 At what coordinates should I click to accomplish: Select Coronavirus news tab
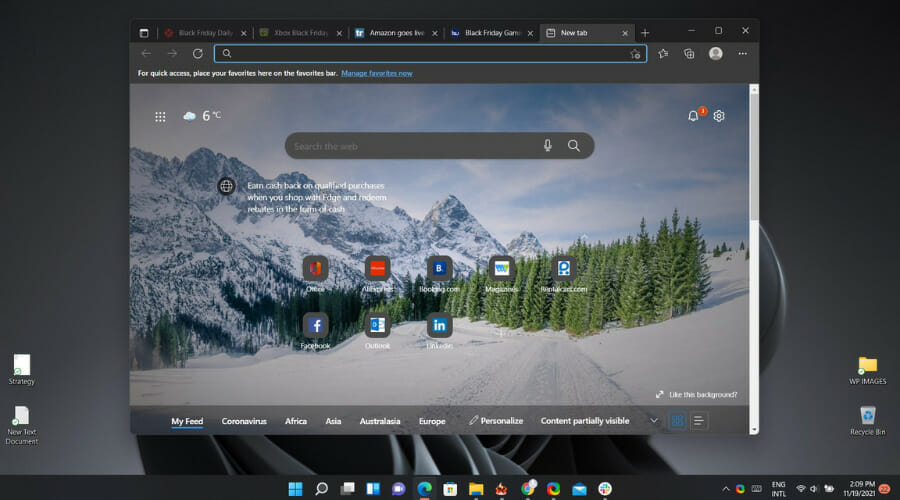point(244,421)
